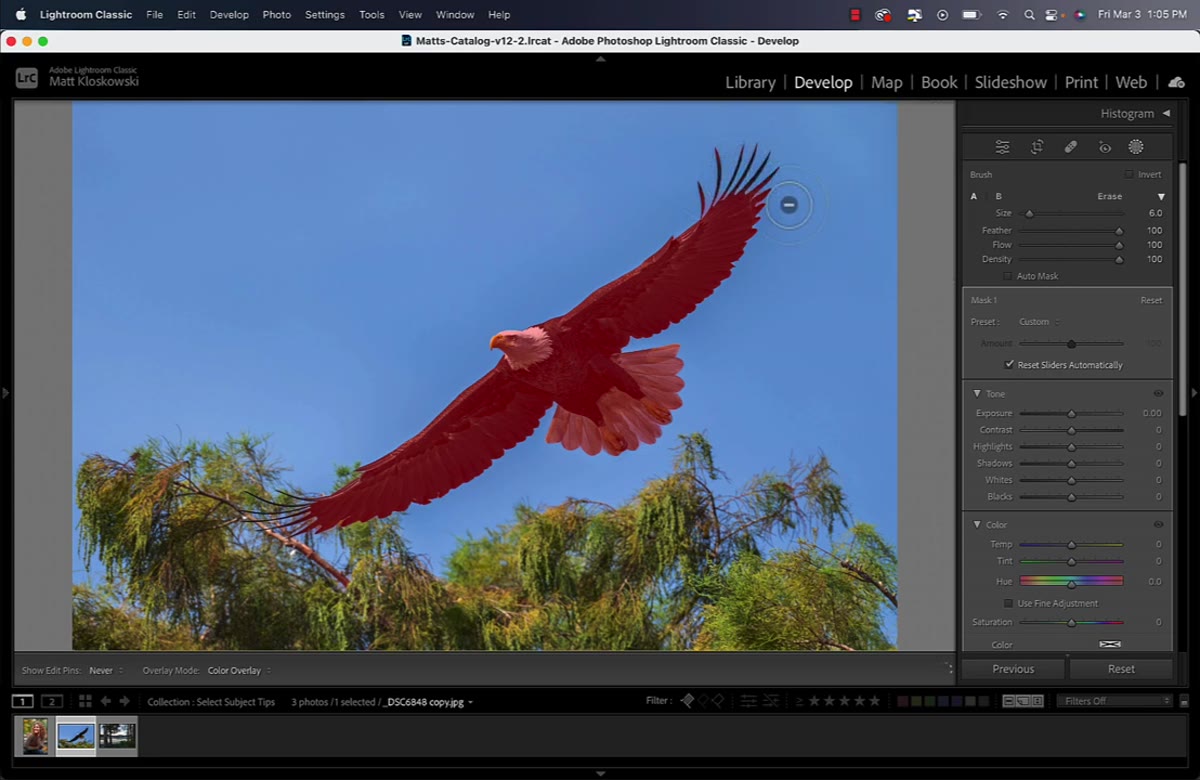Screen dimensions: 1200x780
Task: Select the third filmstrip thumbnail
Action: coord(117,736)
